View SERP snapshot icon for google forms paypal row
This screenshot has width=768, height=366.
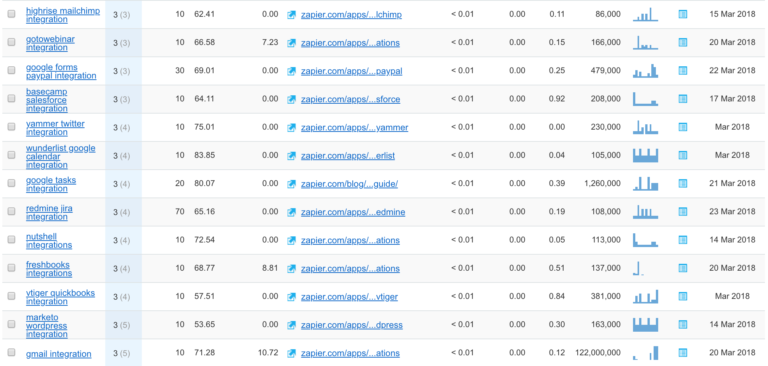pos(683,71)
